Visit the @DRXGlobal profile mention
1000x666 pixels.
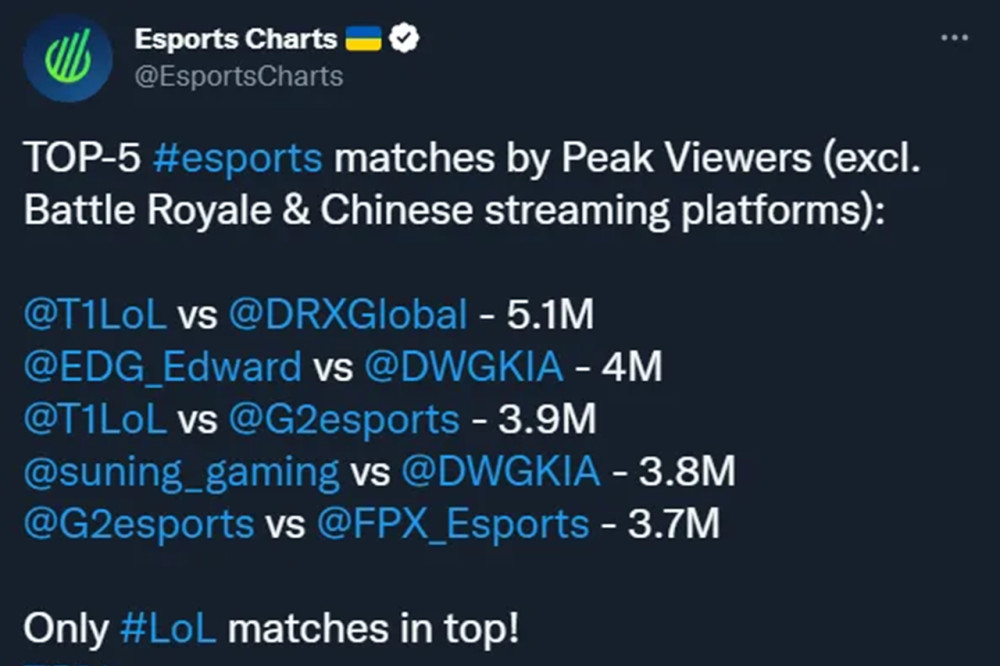coord(347,315)
